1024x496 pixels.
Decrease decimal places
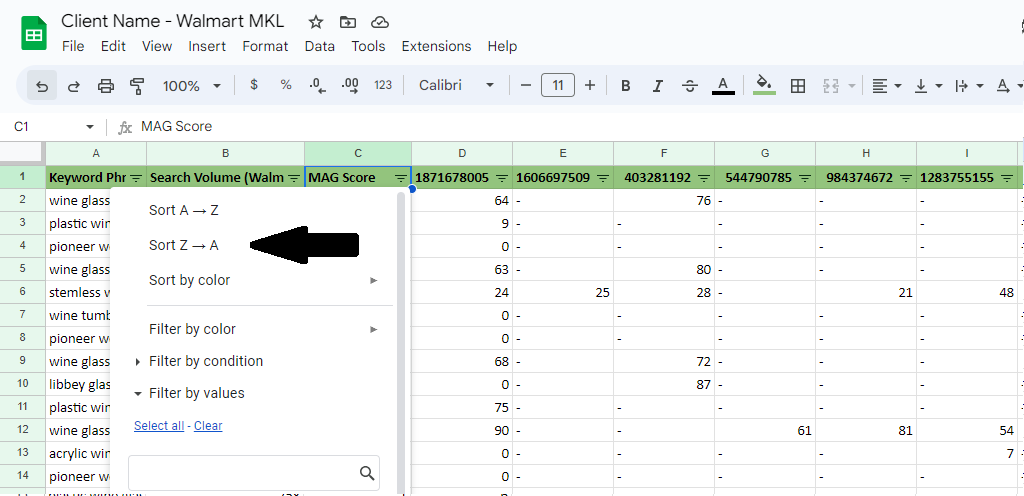[318, 85]
